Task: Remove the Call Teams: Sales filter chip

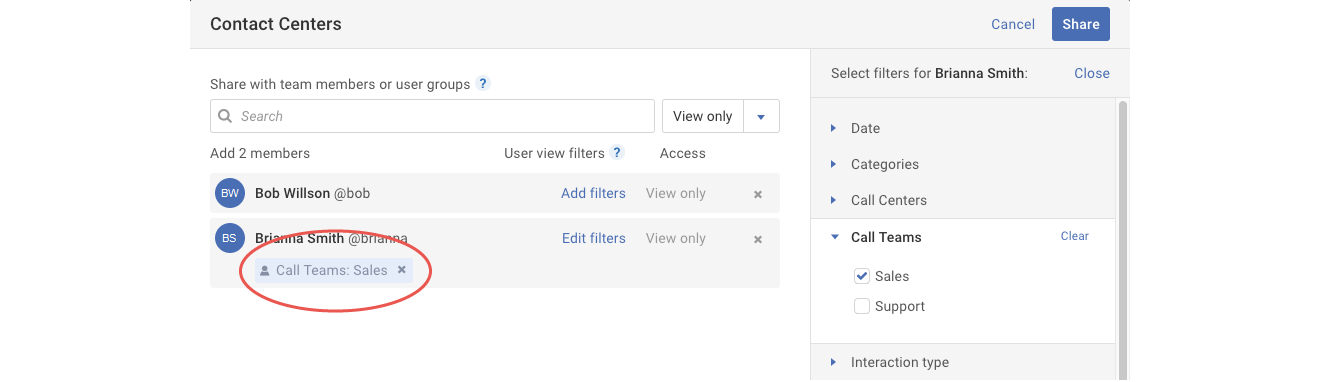Action: 401,270
